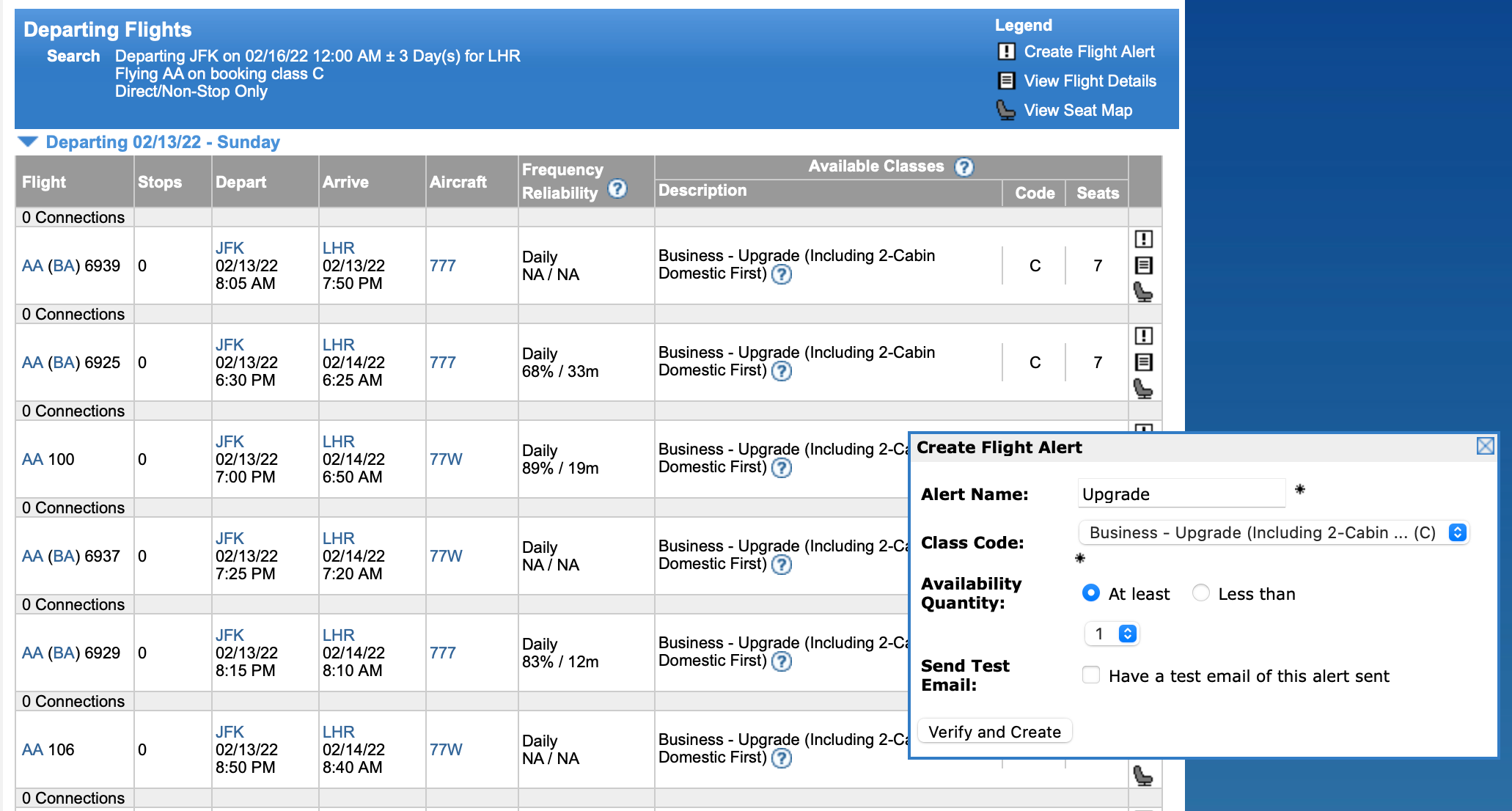Screen dimensions: 1512x811
Task: Open help on AA 100's Business Upgrade class
Action: click(782, 468)
